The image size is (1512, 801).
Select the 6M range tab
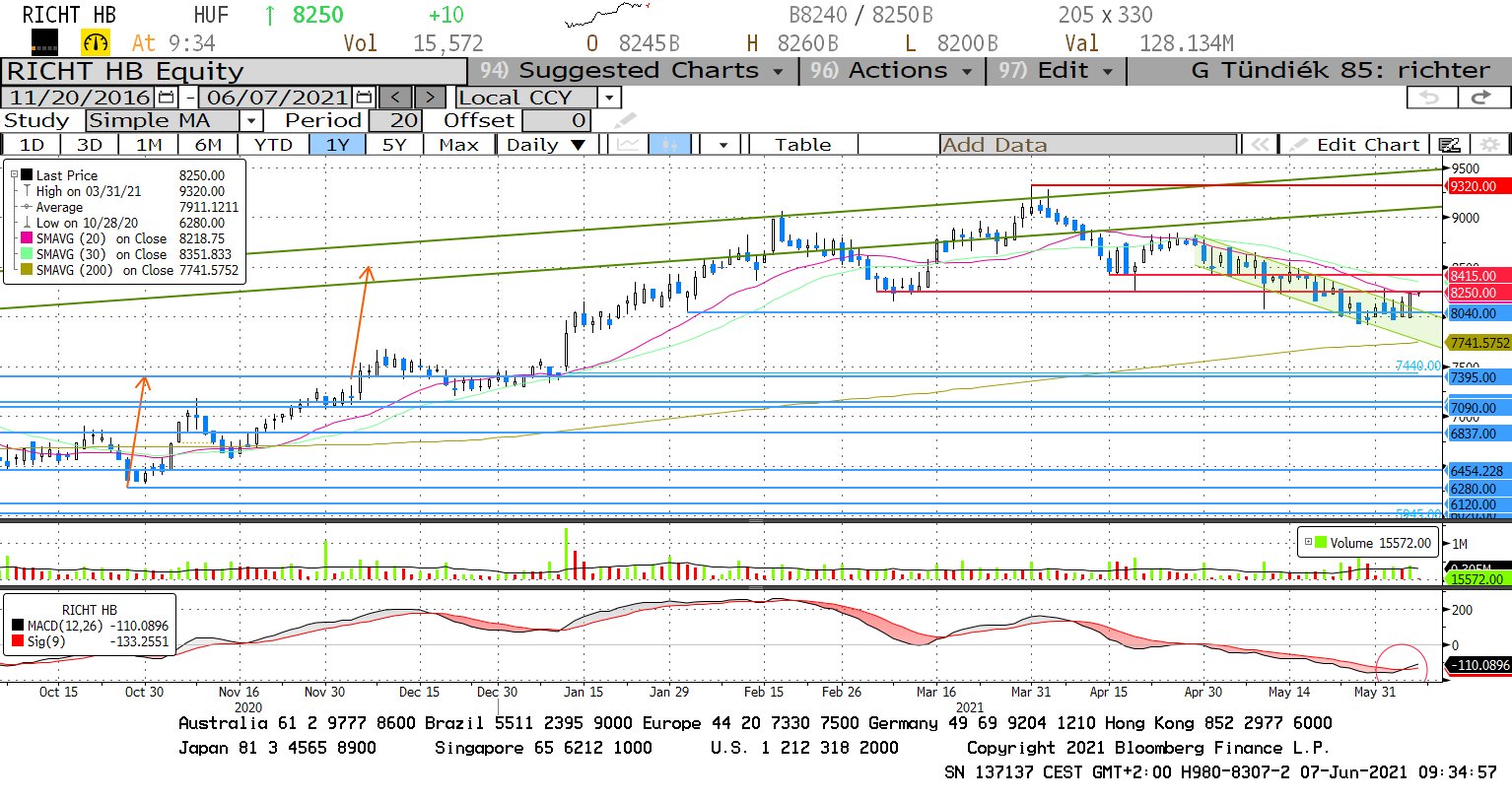coord(208,145)
